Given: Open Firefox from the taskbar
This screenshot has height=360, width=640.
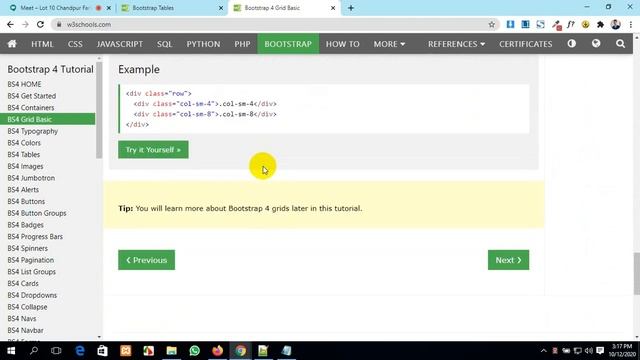Looking at the screenshot, I should tap(218, 351).
